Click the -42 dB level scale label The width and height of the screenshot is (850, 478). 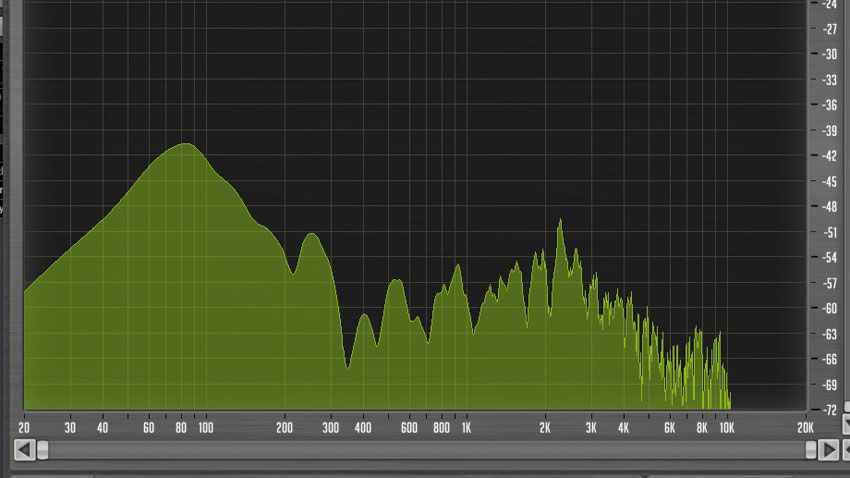pos(829,156)
